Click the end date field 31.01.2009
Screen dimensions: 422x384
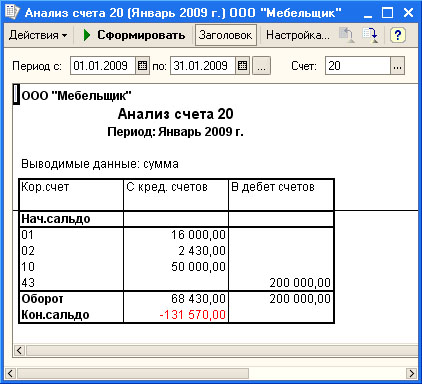click(203, 66)
